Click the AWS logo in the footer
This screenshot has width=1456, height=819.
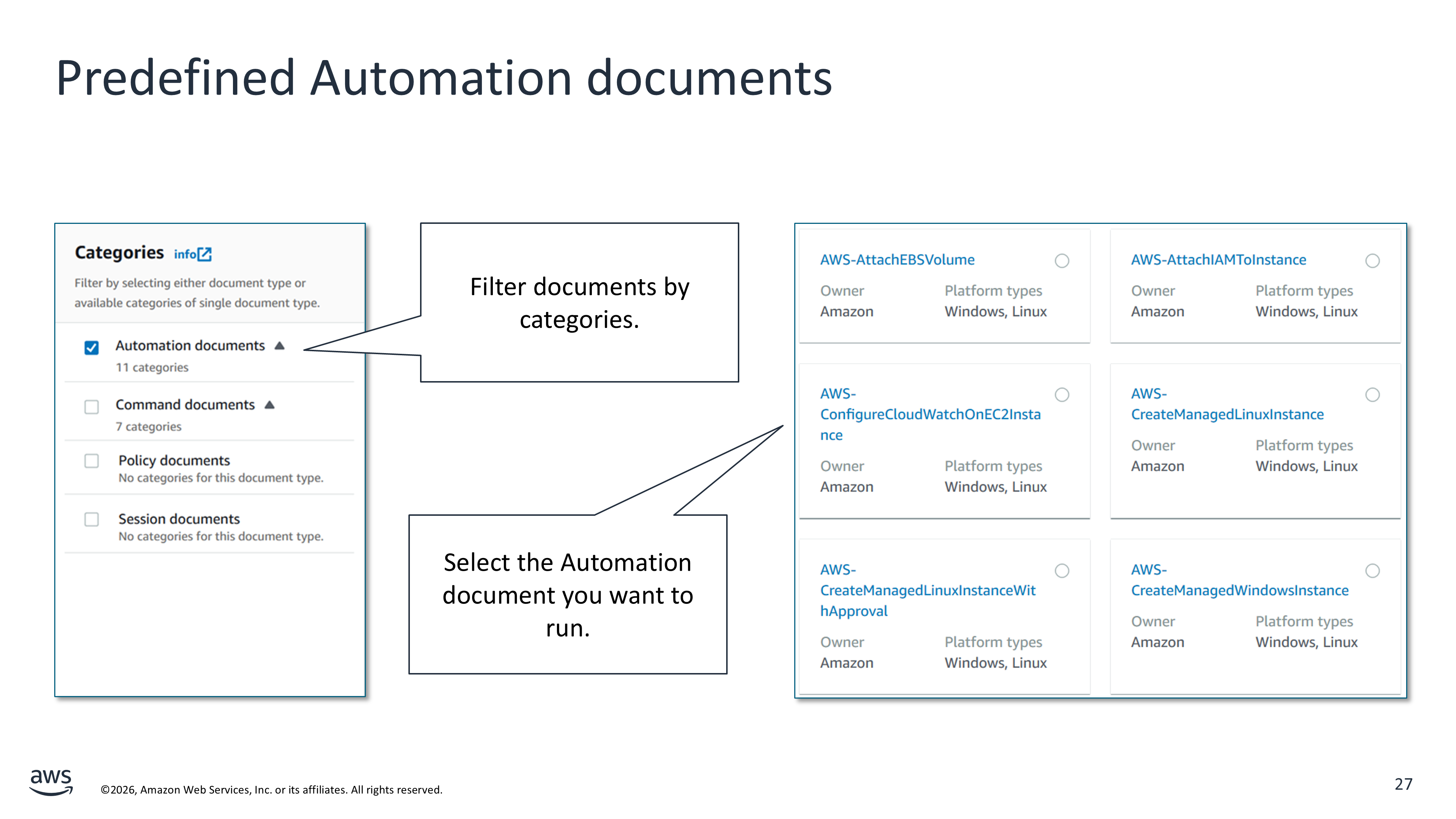(51, 782)
